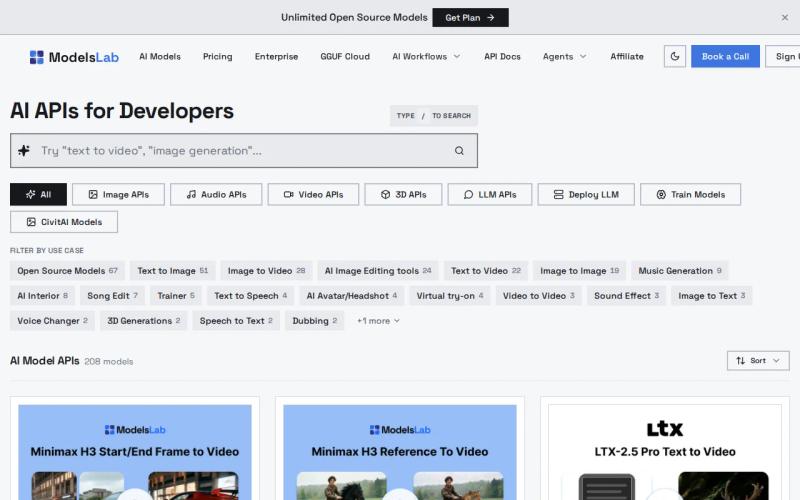Open the Sort dropdown
The width and height of the screenshot is (800, 500).
click(x=758, y=361)
